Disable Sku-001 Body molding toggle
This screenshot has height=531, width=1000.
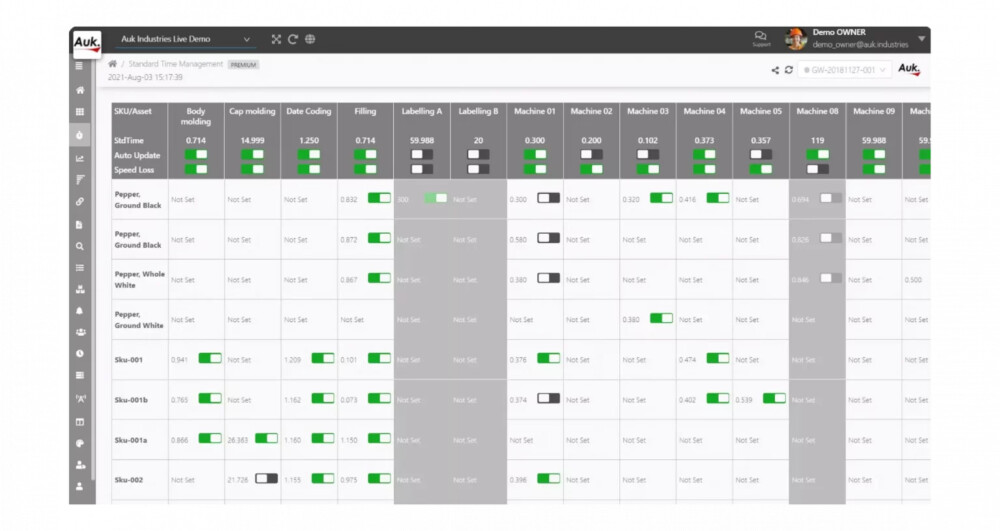210,357
